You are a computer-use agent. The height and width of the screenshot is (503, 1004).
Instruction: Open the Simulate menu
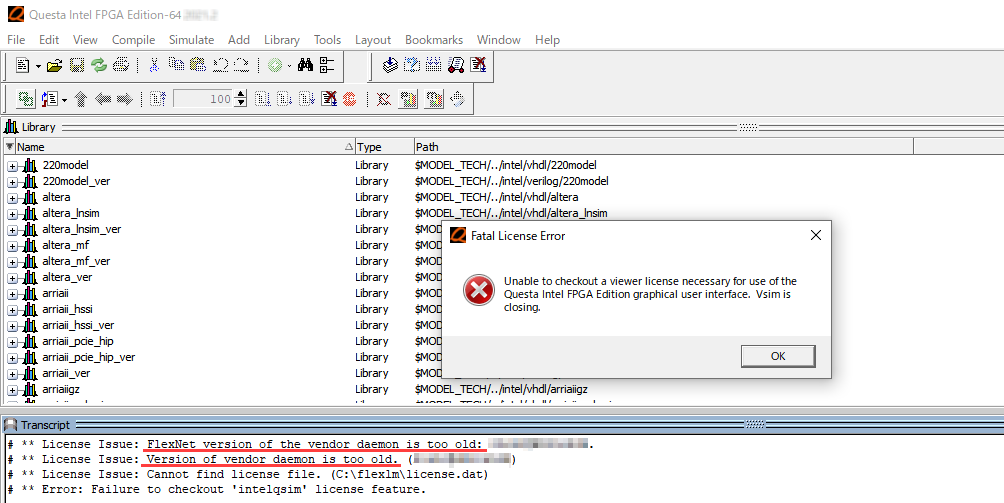191,40
